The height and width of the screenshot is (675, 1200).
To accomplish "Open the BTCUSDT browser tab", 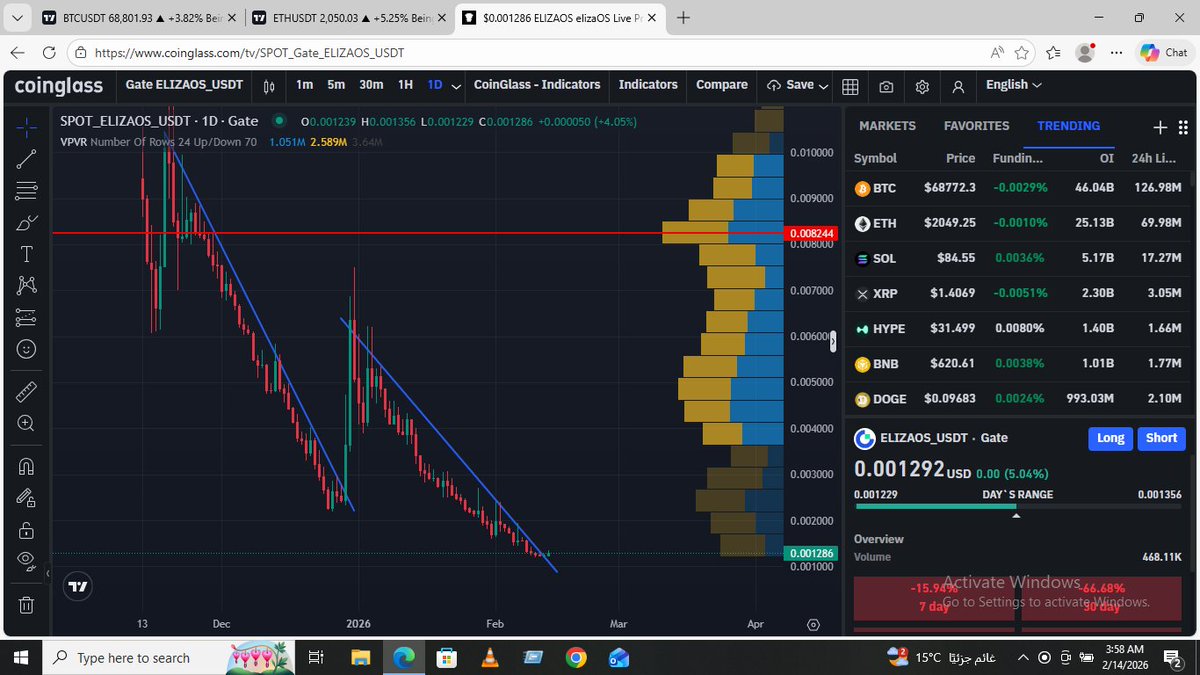I will 139,17.
